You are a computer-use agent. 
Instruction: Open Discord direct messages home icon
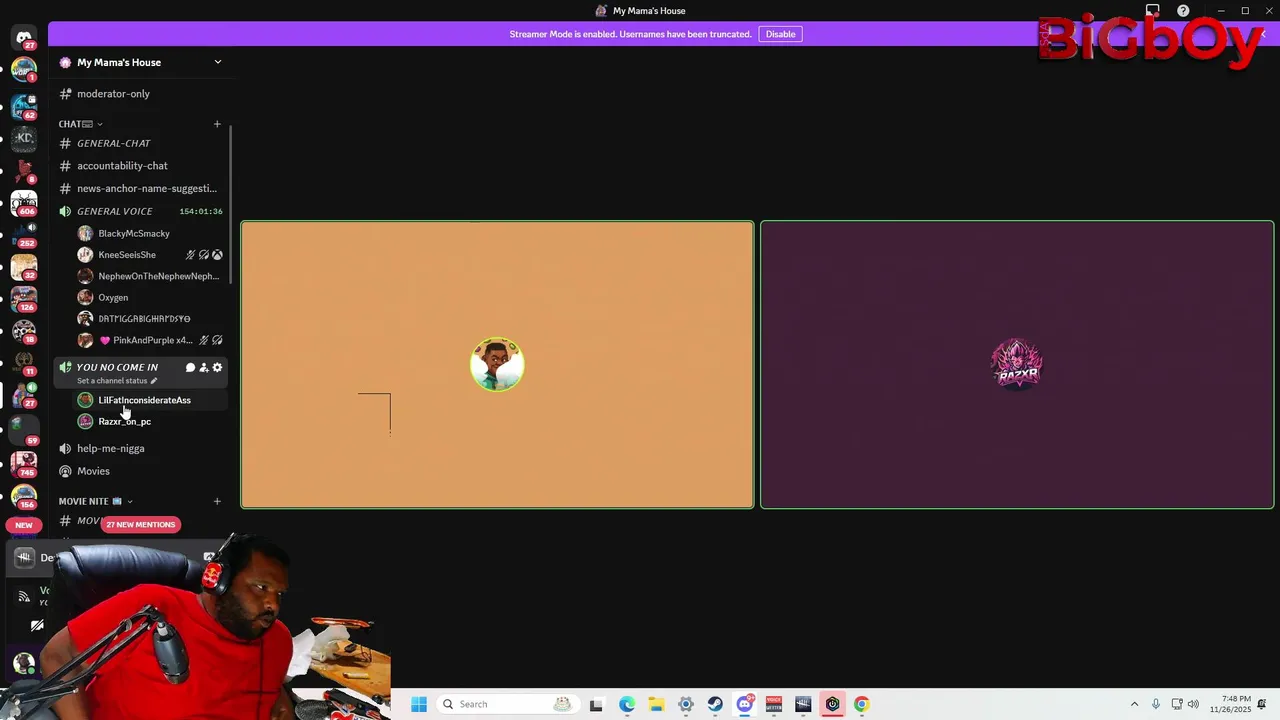coord(24,38)
